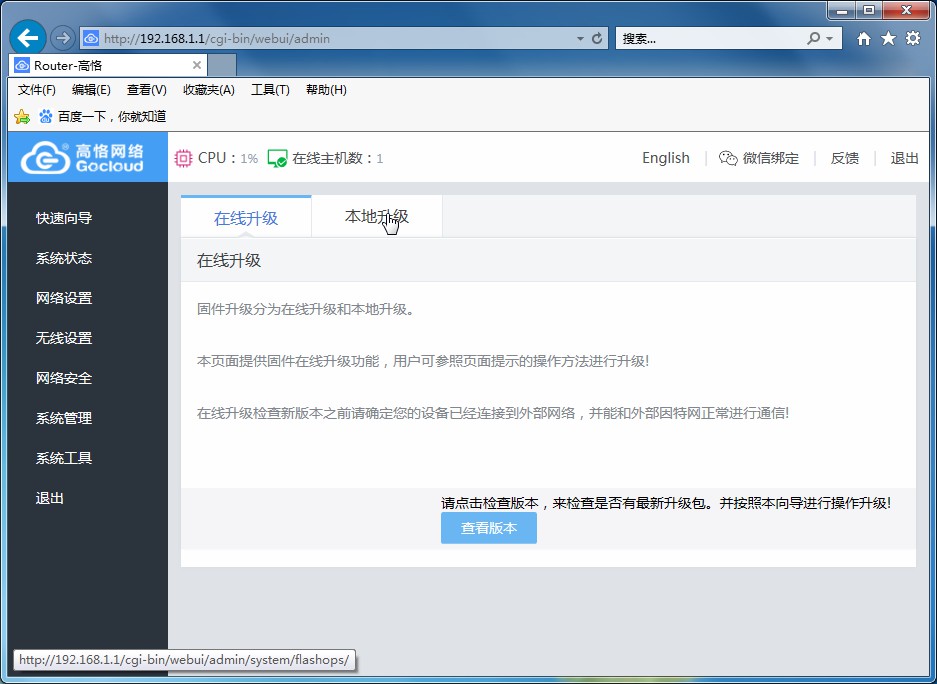
Task: Click the browser search input field
Action: 710,39
